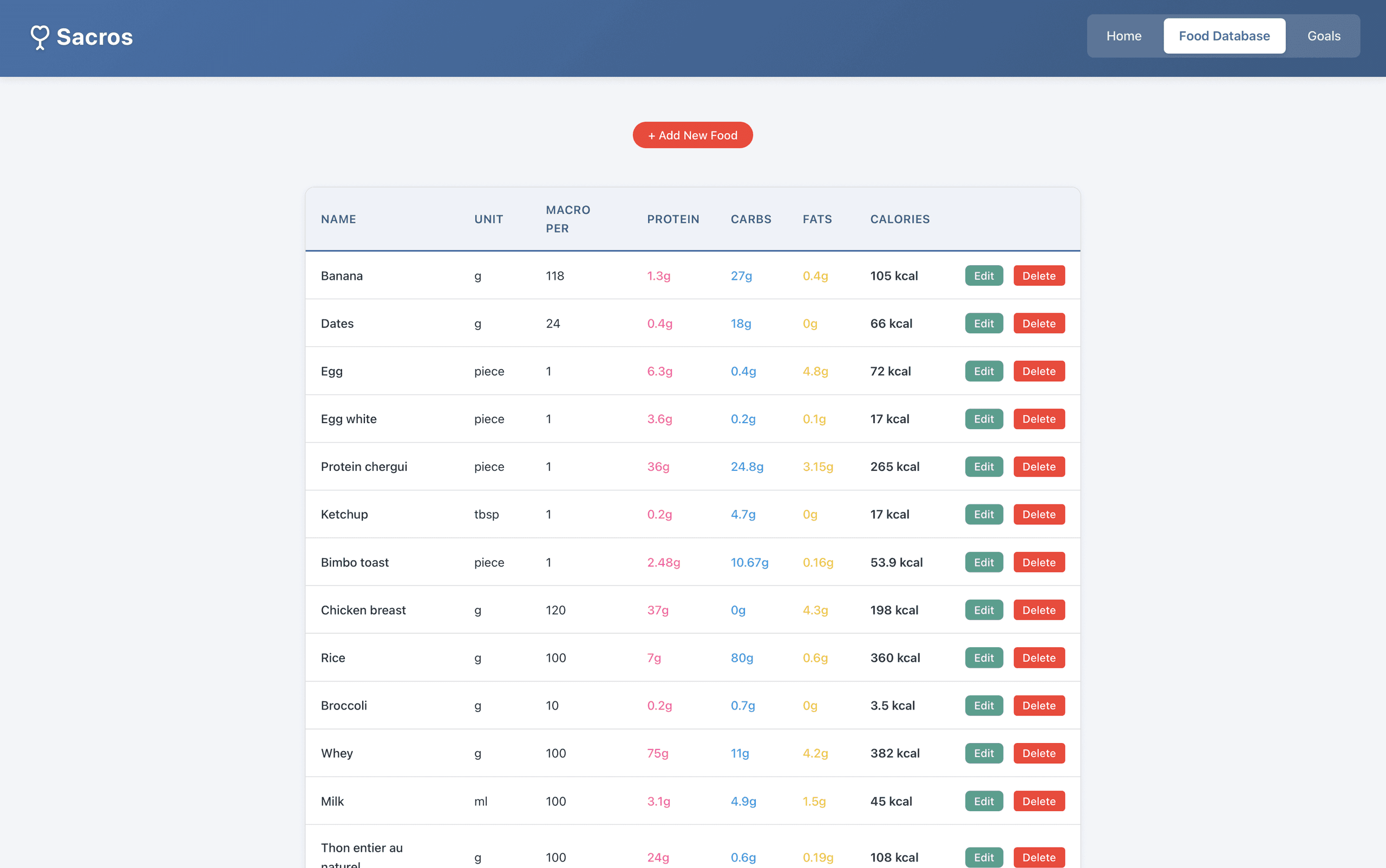This screenshot has width=1386, height=868.
Task: Click the Calories column header
Action: (899, 219)
